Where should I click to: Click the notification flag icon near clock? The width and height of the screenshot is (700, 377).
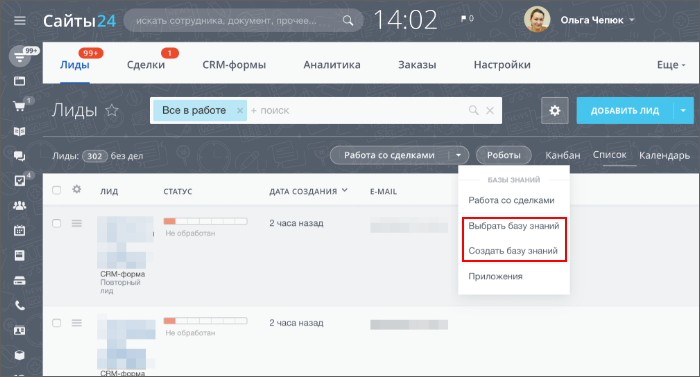[463, 18]
